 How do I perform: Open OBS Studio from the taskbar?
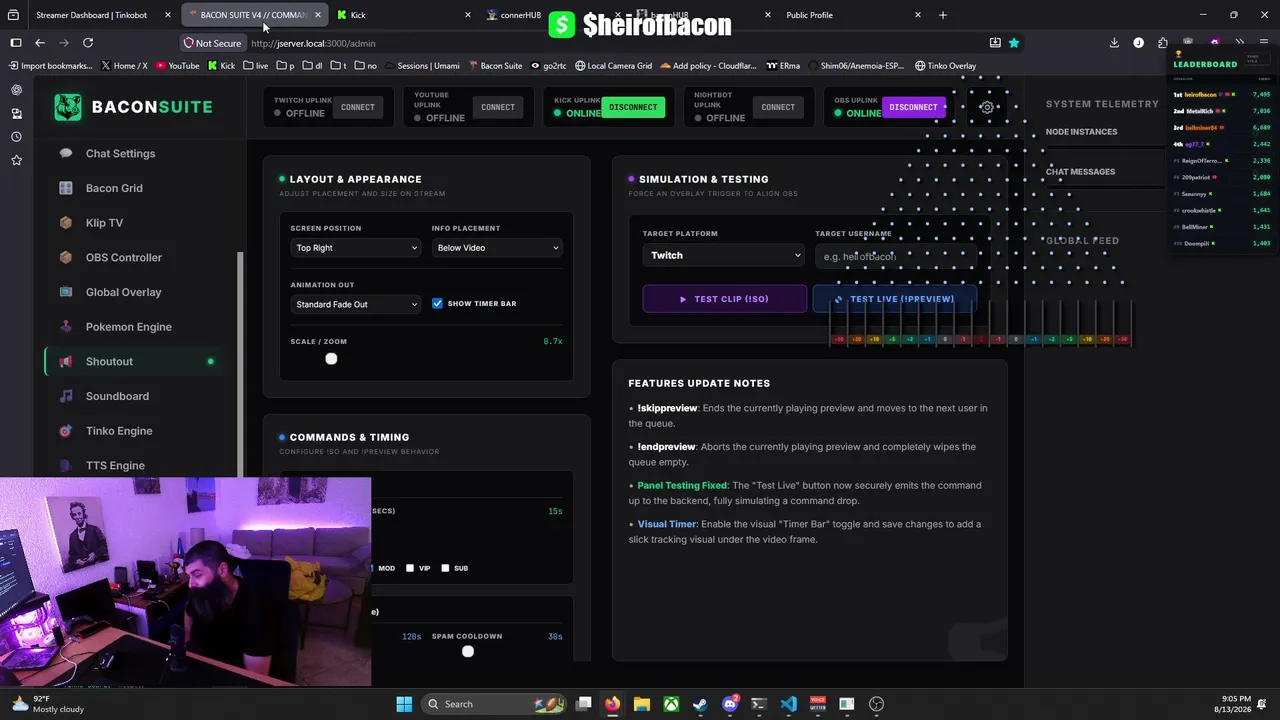point(877,704)
